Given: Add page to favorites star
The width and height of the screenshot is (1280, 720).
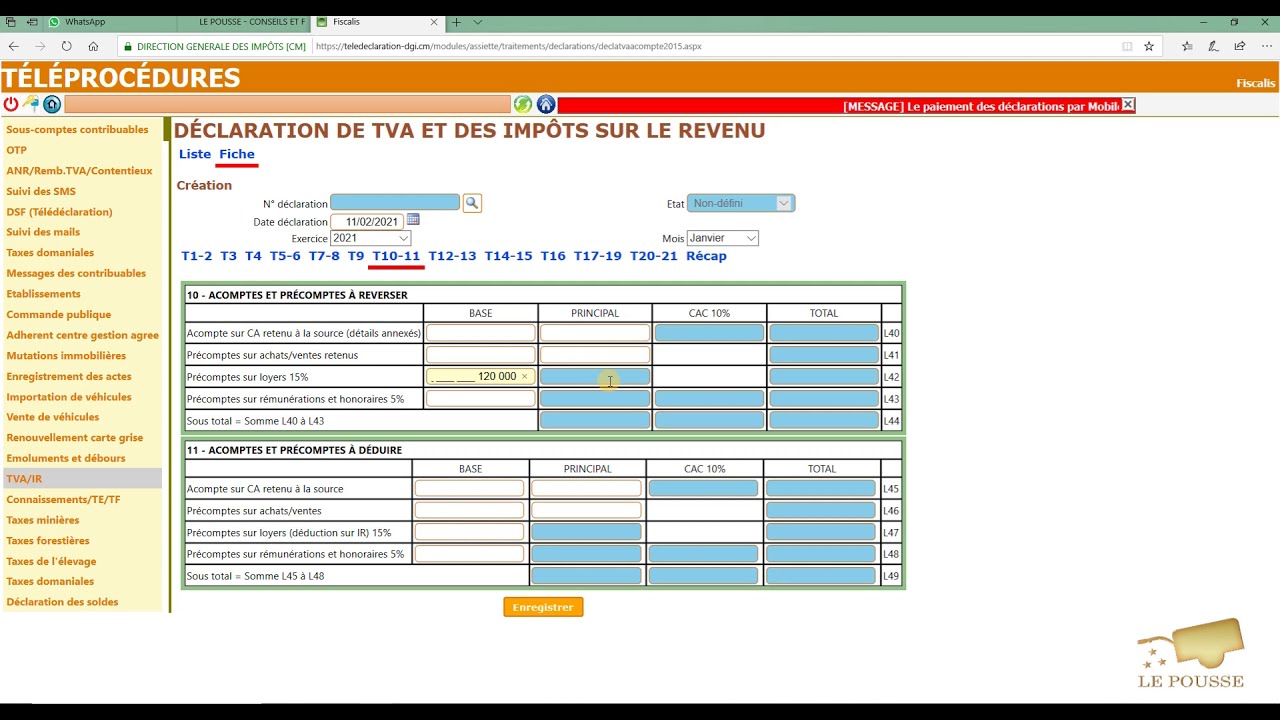Looking at the screenshot, I should coord(1149,46).
